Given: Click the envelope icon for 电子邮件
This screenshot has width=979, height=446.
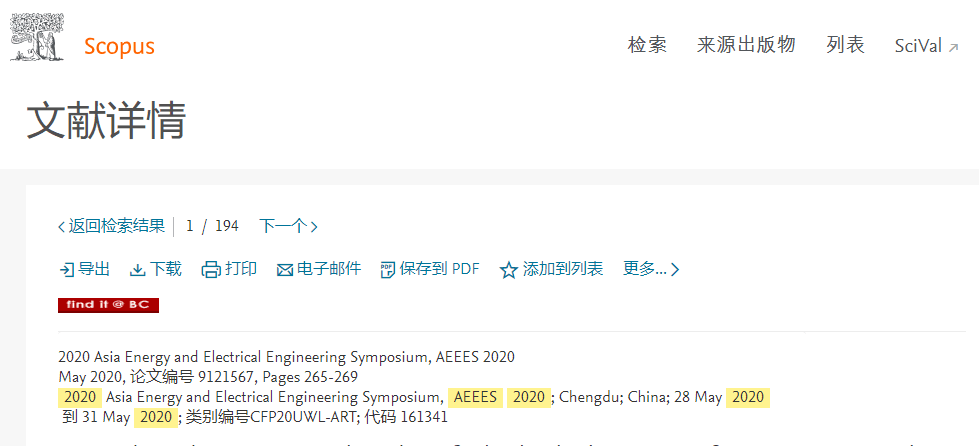Looking at the screenshot, I should click(x=285, y=270).
